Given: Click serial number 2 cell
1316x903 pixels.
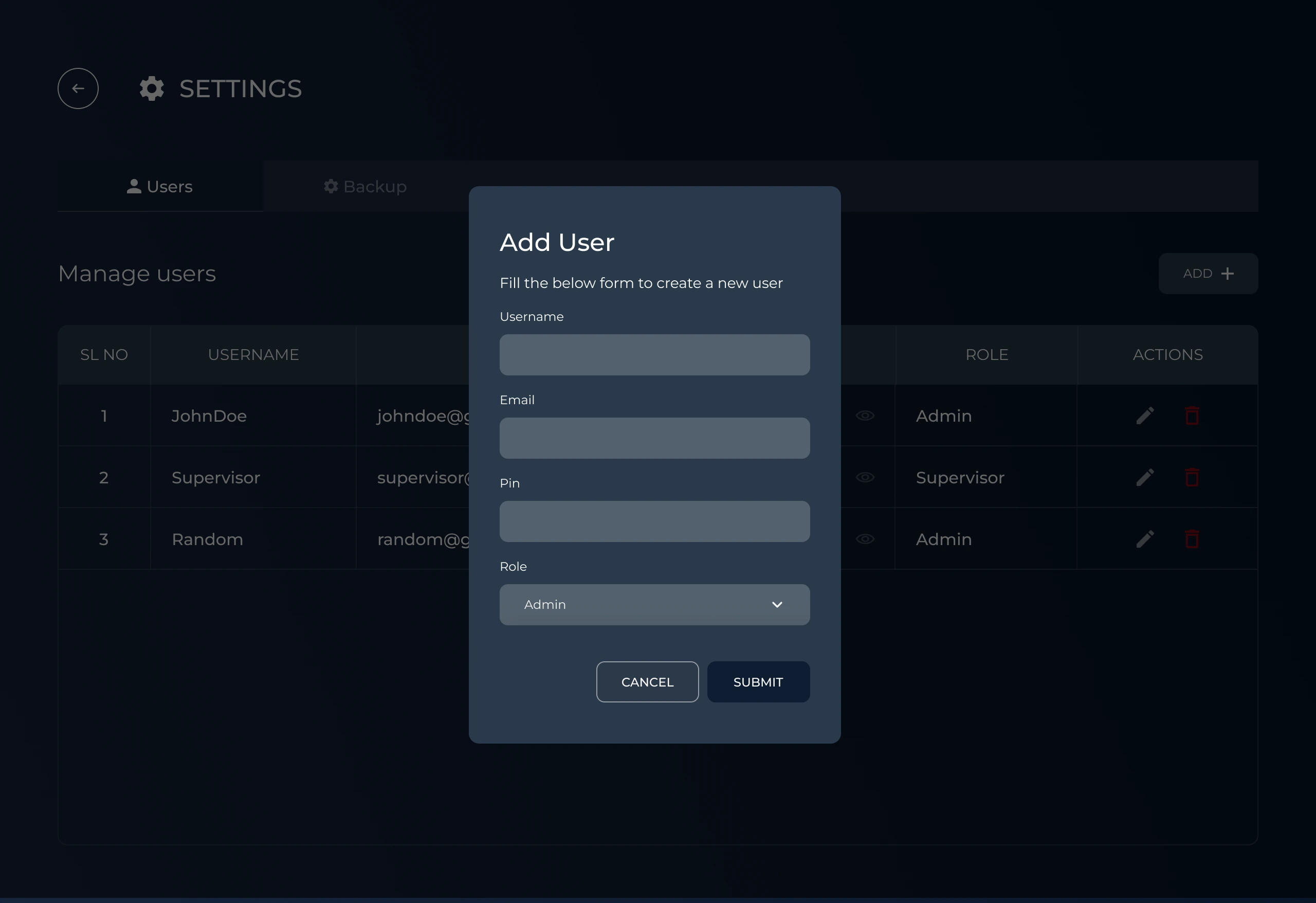Looking at the screenshot, I should (104, 477).
